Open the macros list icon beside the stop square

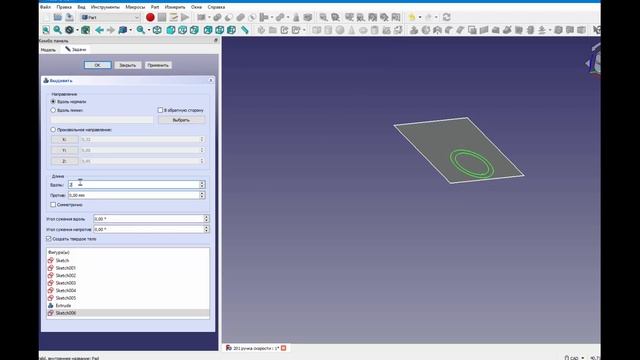[173, 17]
